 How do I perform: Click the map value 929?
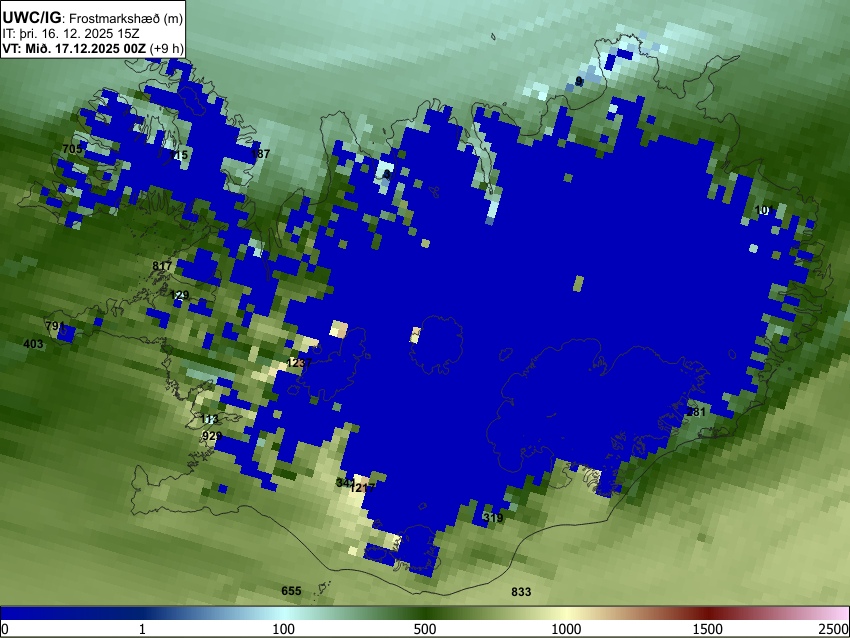[211, 436]
